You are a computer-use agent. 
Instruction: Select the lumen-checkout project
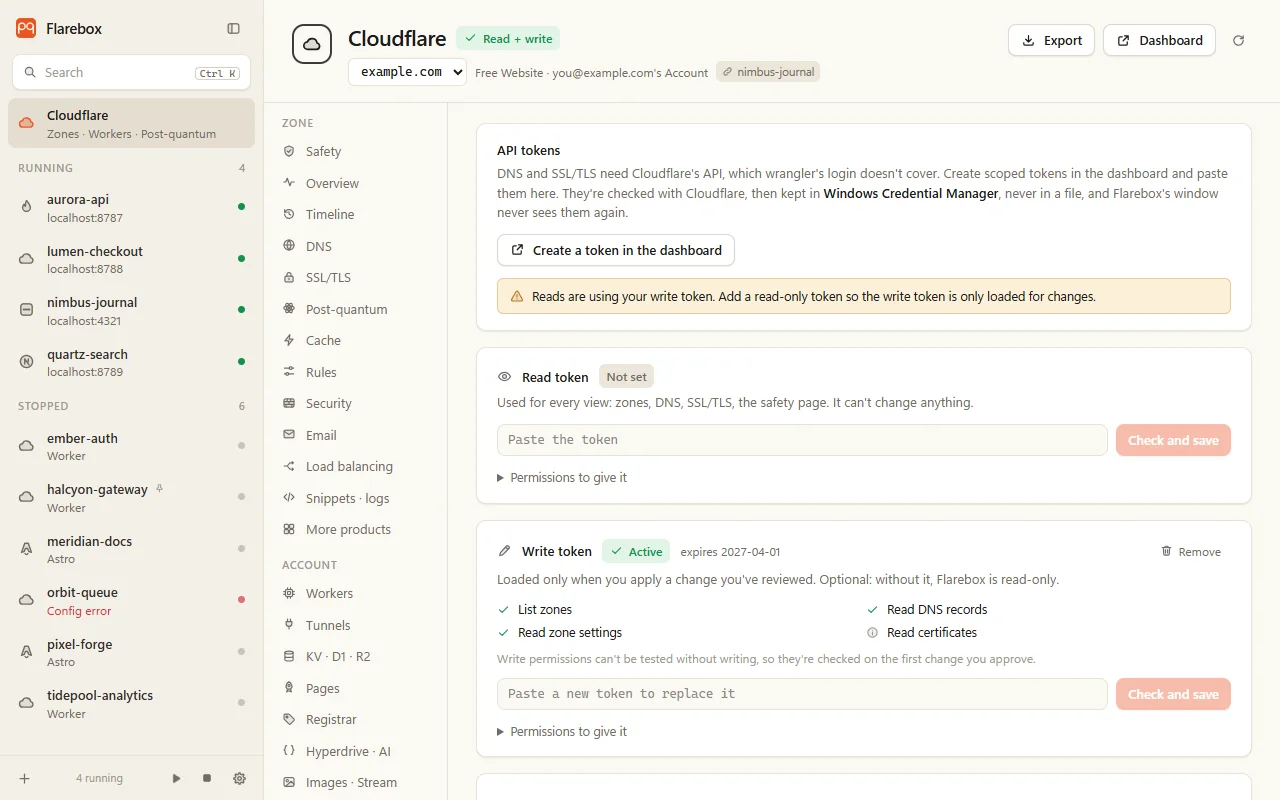(131, 259)
